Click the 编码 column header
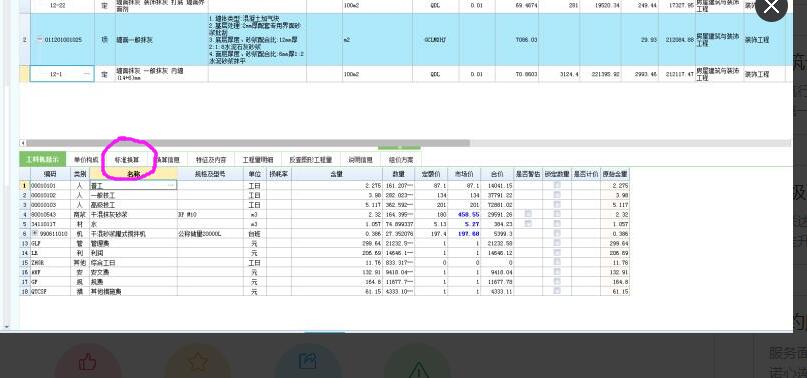Viewport: 807px width, 378px height. 50,175
